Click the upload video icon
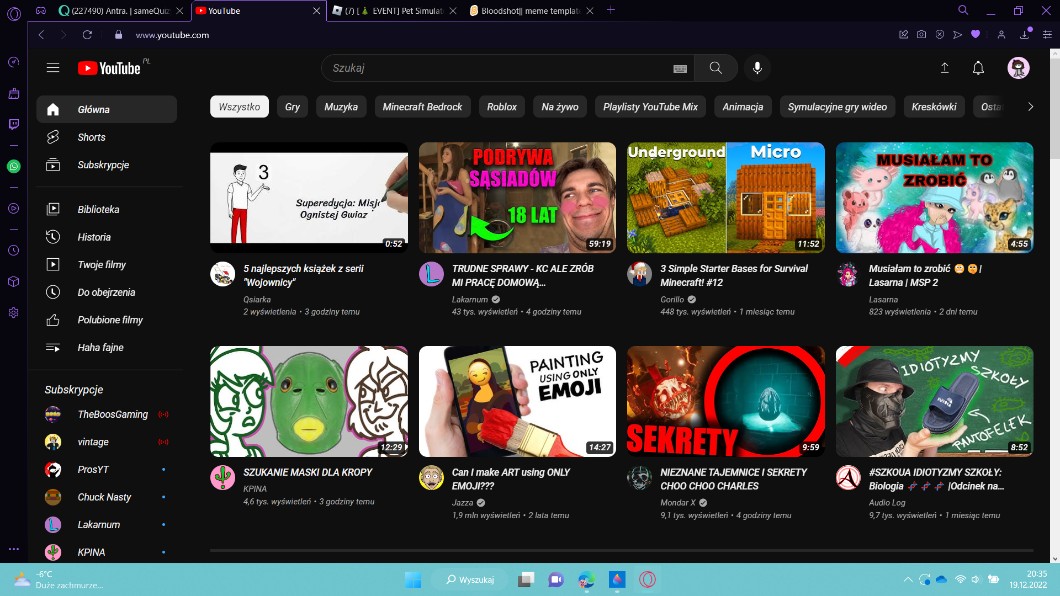This screenshot has width=1060, height=596. 944,68
